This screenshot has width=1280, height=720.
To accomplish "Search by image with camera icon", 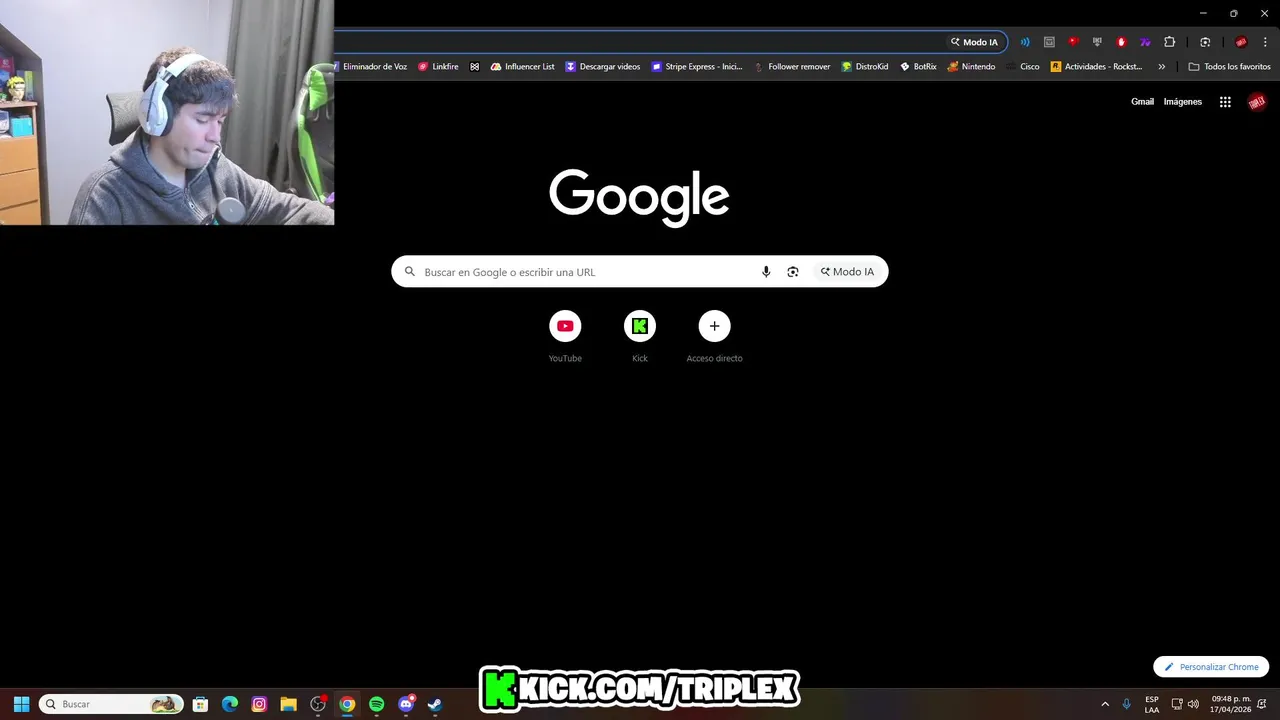I will [793, 272].
